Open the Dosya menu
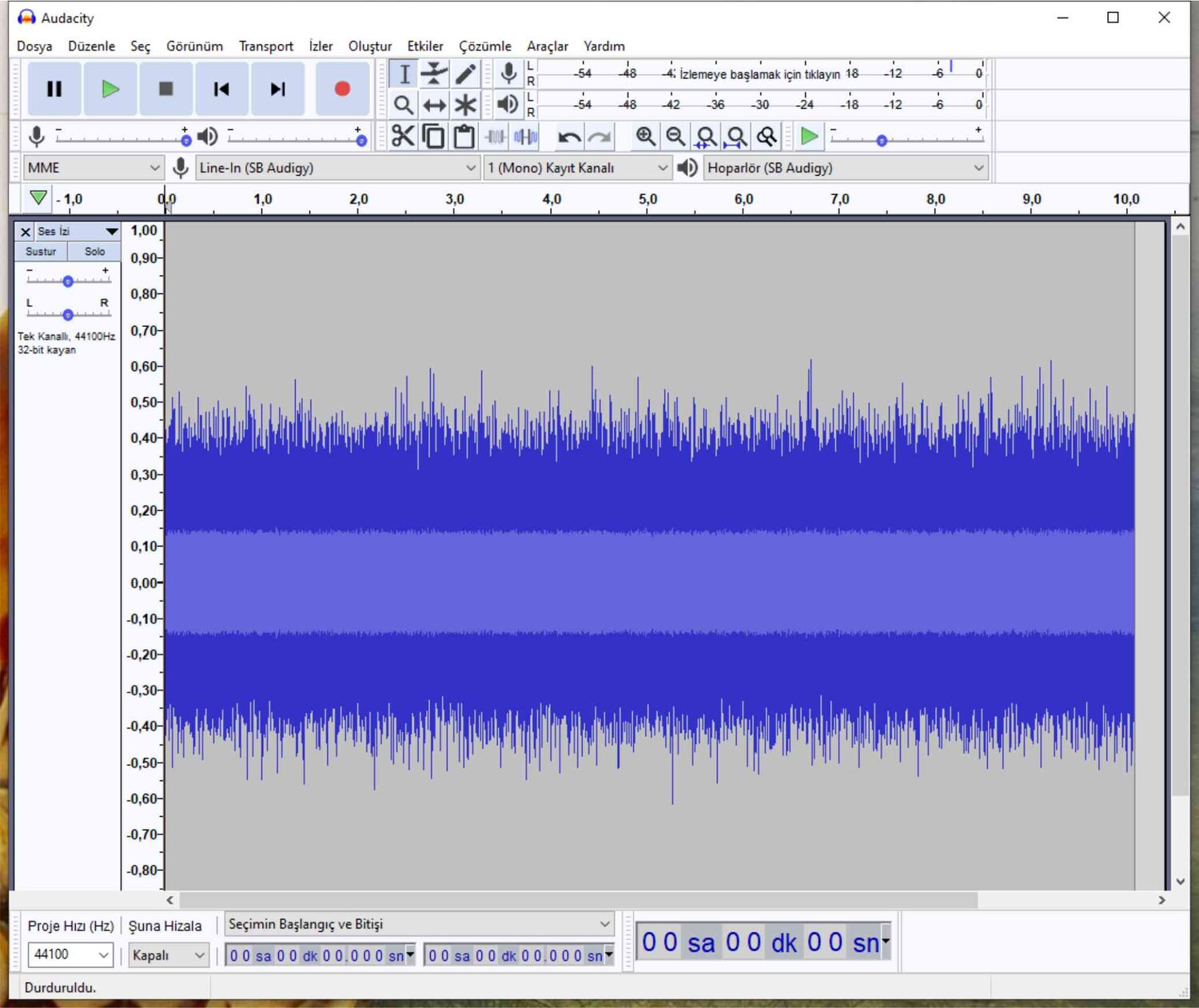Image resolution: width=1199 pixels, height=1008 pixels. (x=34, y=46)
